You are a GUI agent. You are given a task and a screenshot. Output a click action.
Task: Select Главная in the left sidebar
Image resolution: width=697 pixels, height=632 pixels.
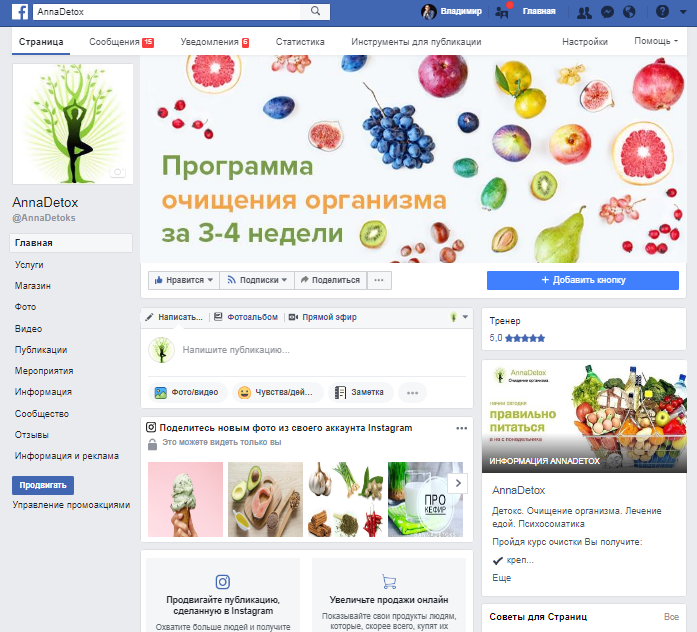(71, 243)
